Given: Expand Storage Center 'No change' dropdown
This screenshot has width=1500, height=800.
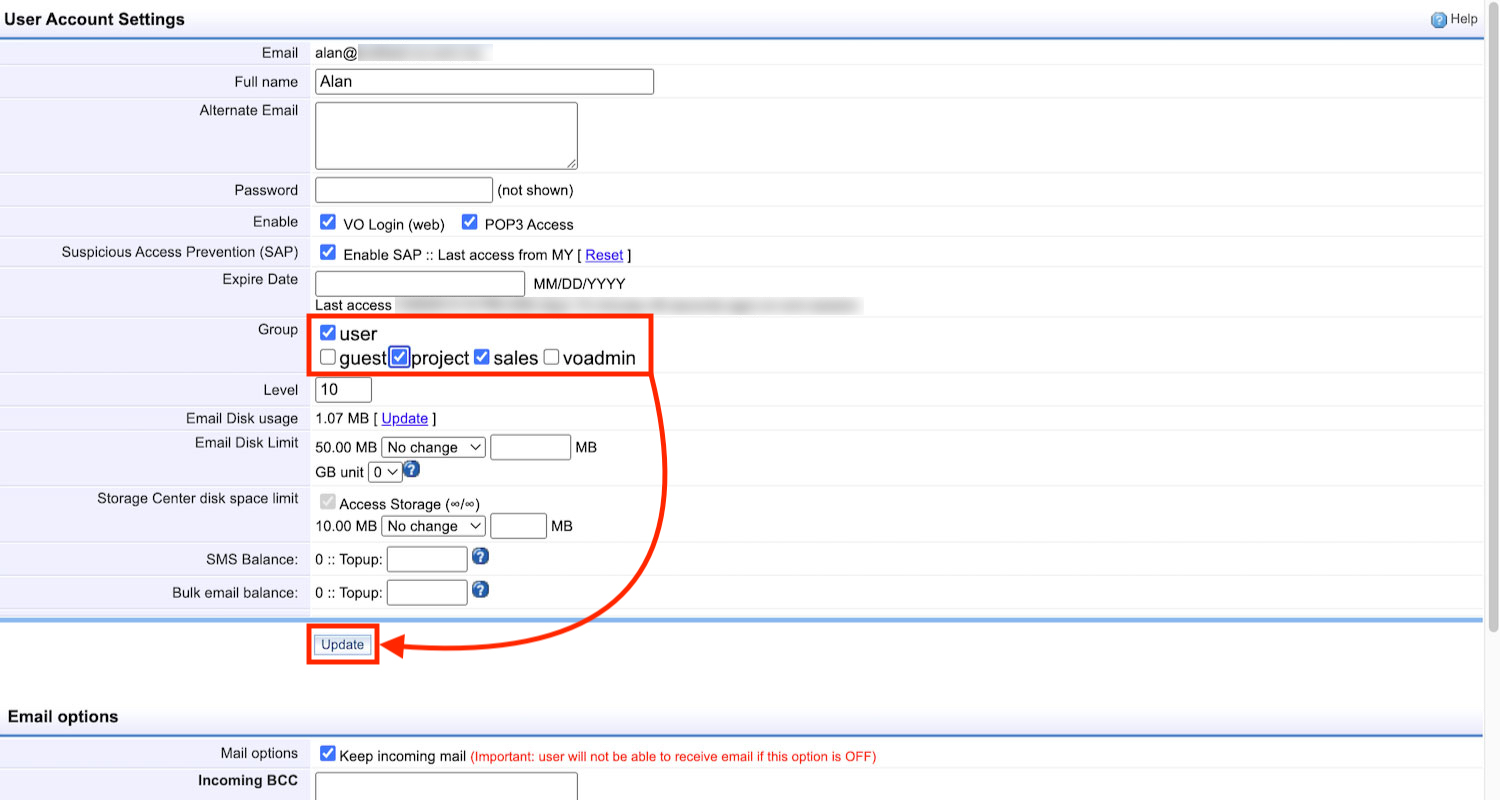Looking at the screenshot, I should (433, 526).
